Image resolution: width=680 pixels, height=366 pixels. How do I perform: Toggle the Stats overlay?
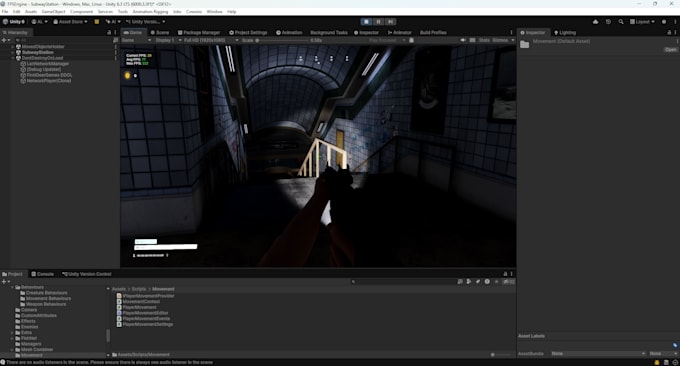484,40
